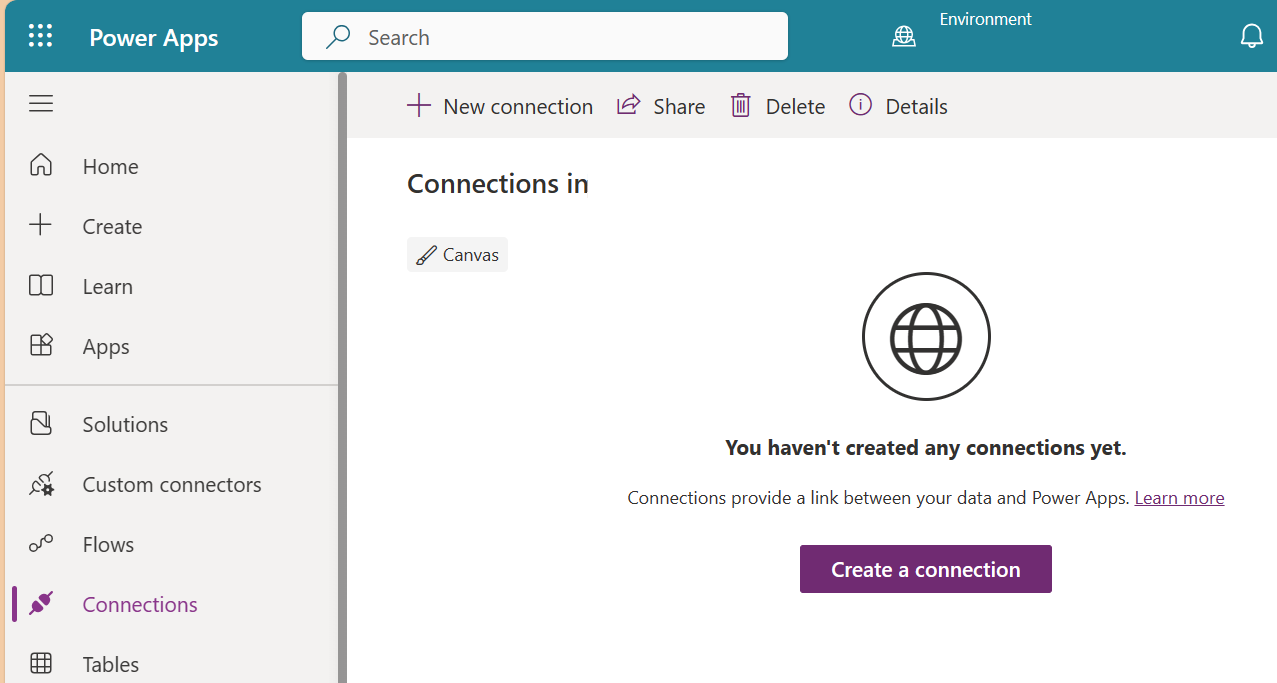Click the Environment label
This screenshot has height=683, width=1277.
[985, 19]
